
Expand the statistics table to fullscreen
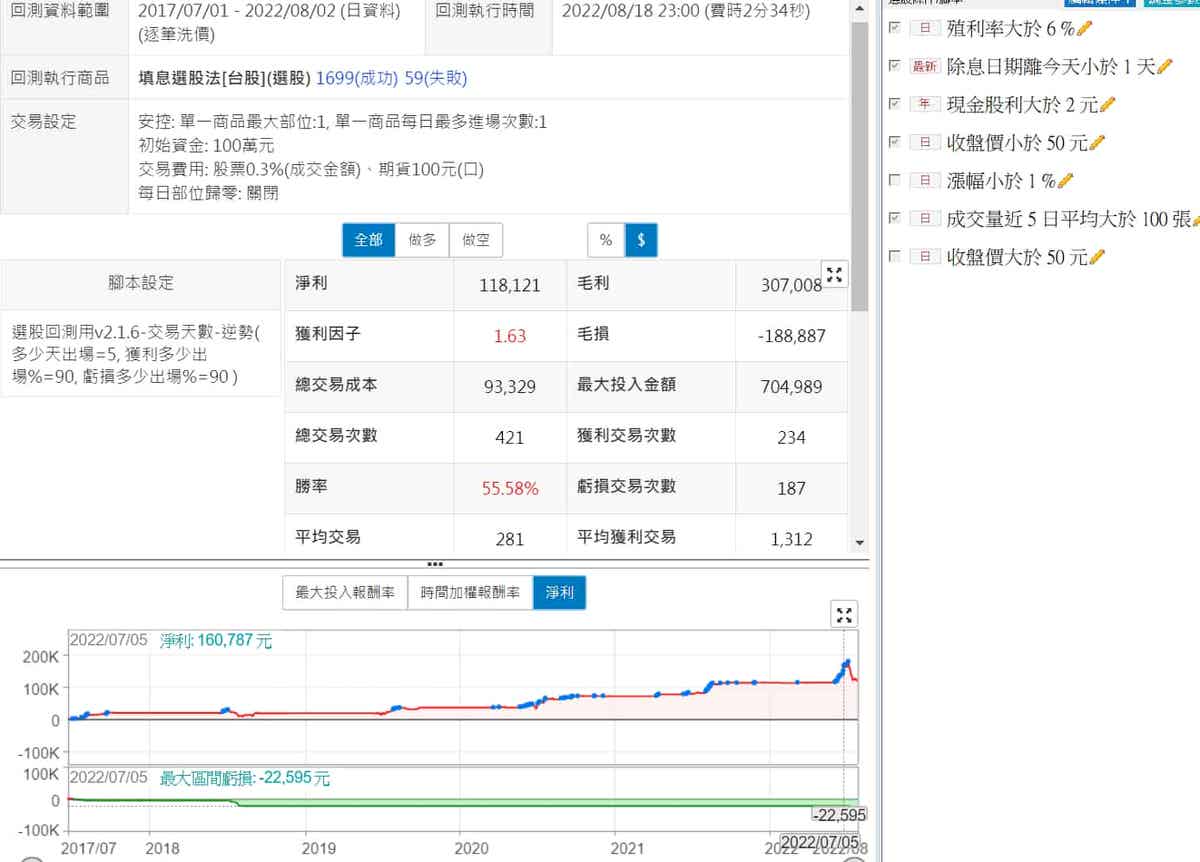(834, 275)
